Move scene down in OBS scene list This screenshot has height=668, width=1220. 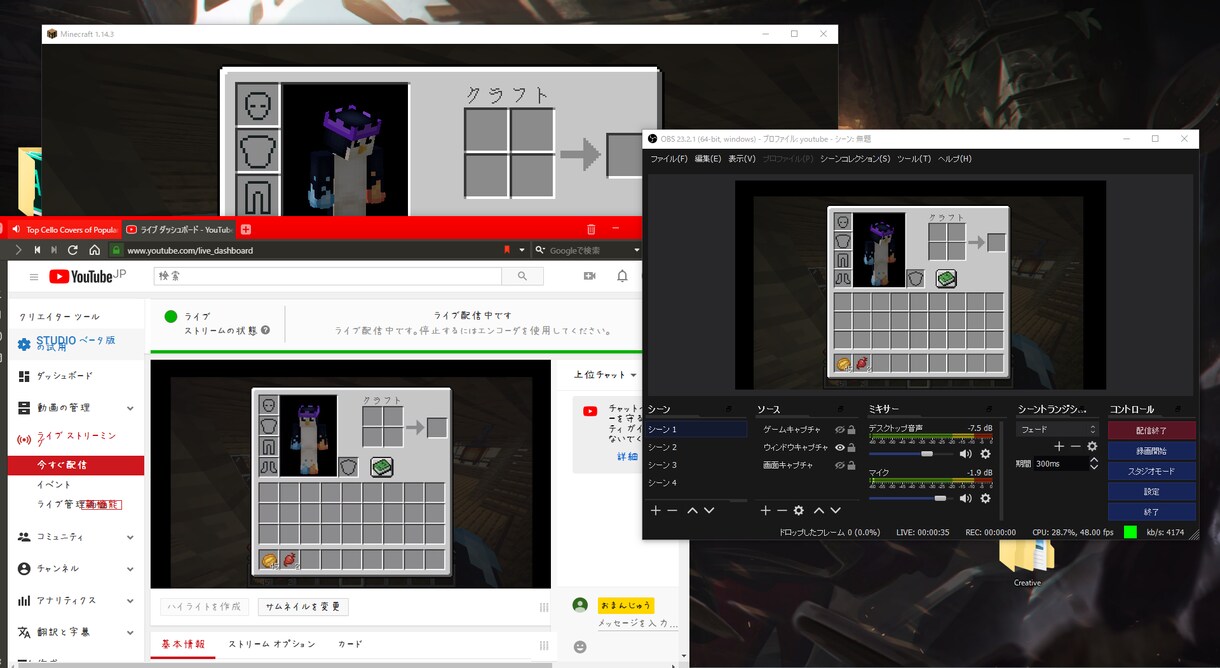click(709, 510)
